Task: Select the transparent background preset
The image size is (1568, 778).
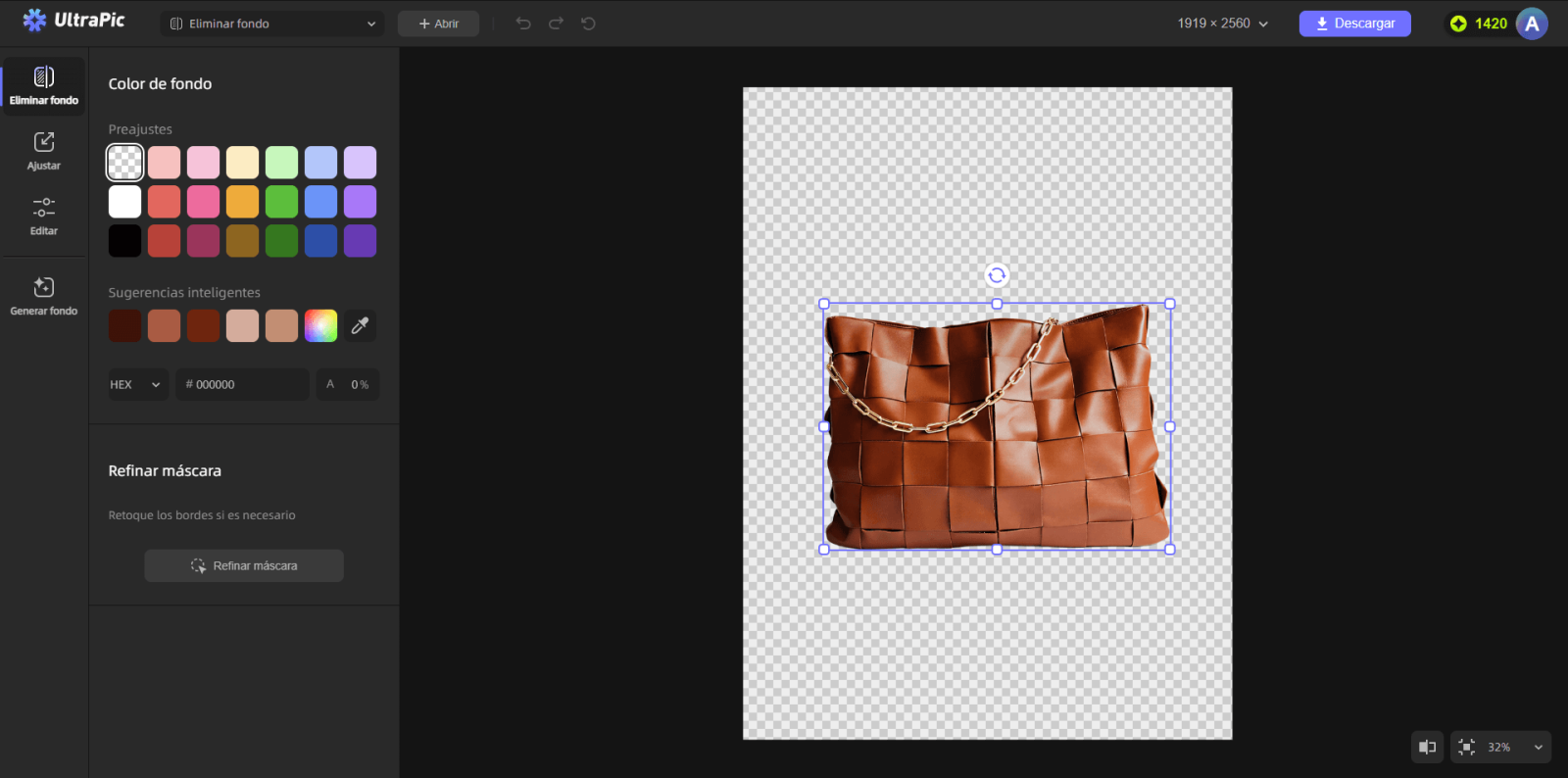Action: click(x=124, y=163)
